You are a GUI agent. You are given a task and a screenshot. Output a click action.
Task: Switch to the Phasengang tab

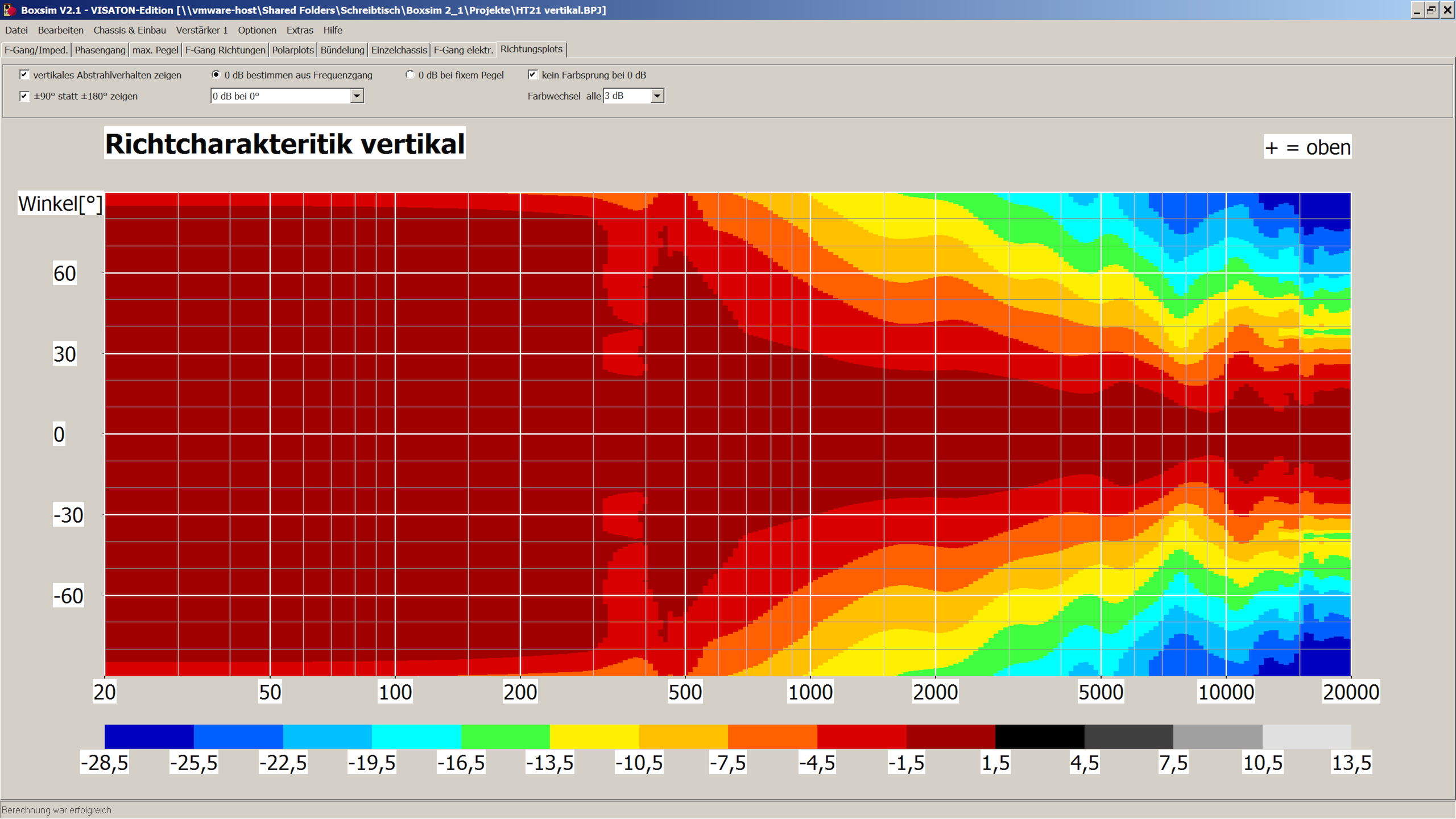coord(100,50)
